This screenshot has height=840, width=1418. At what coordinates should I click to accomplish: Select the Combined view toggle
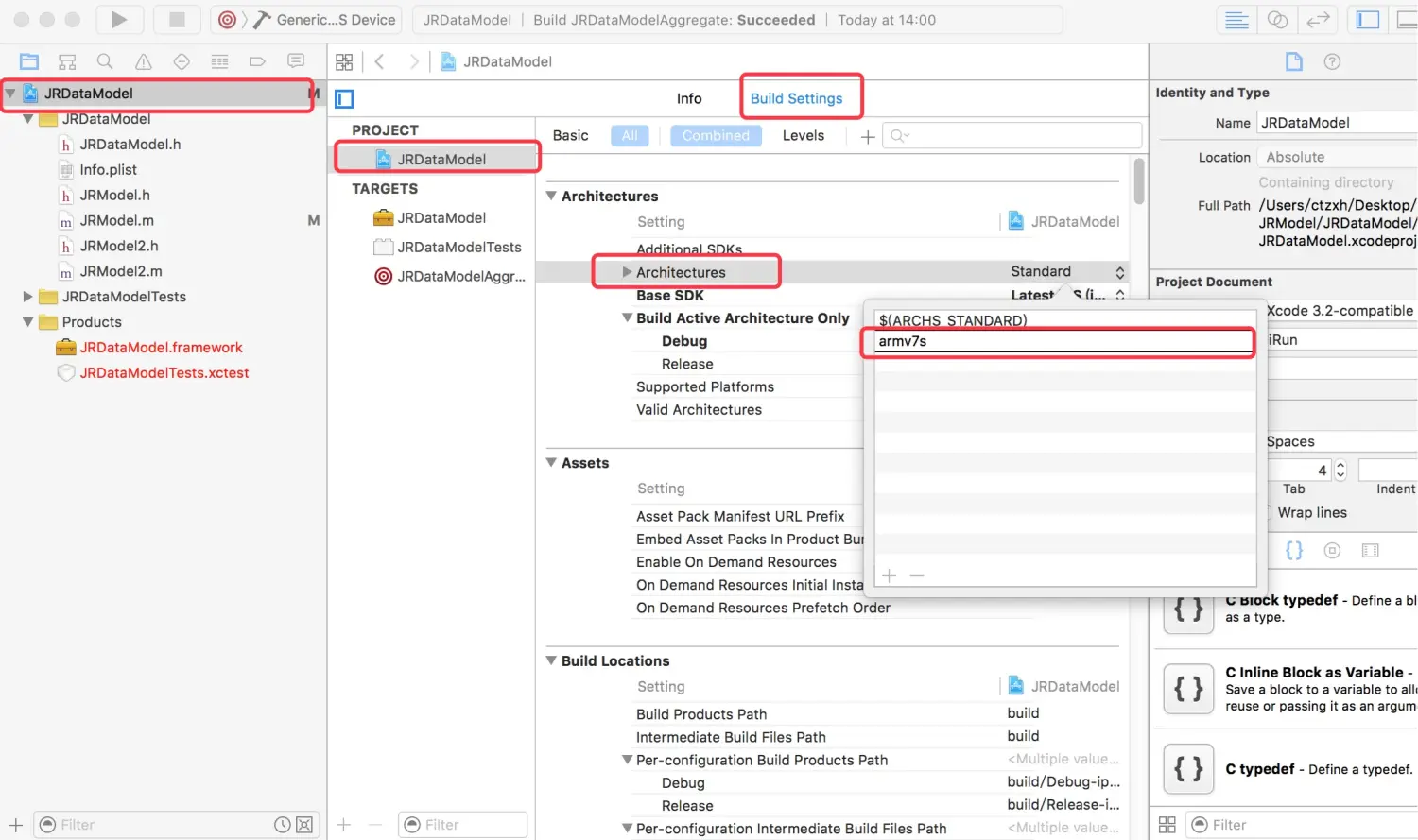(x=716, y=135)
